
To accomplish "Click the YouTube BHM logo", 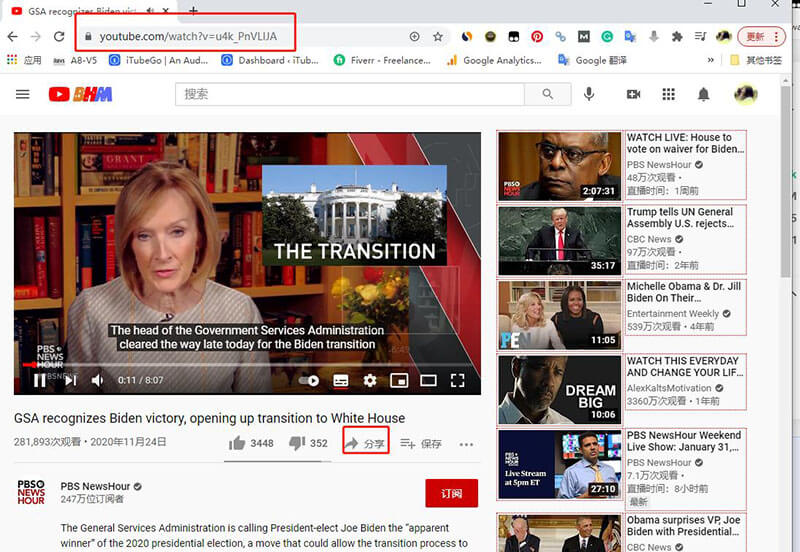I will coord(81,94).
